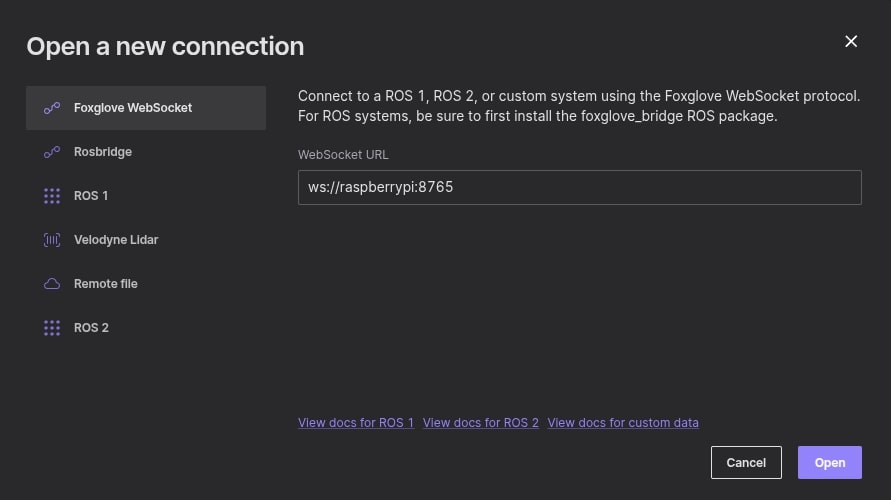Follow the View docs for ROS 2 link
Image resolution: width=891 pixels, height=500 pixels.
click(x=481, y=423)
